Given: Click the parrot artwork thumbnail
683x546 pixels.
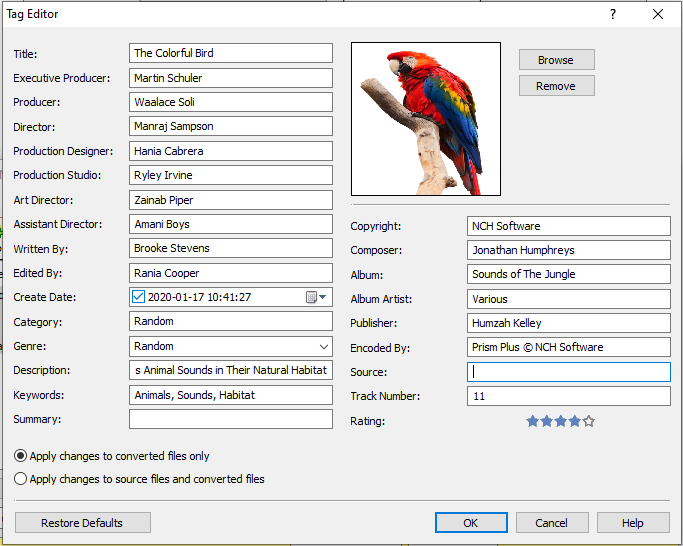Looking at the screenshot, I should click(426, 119).
